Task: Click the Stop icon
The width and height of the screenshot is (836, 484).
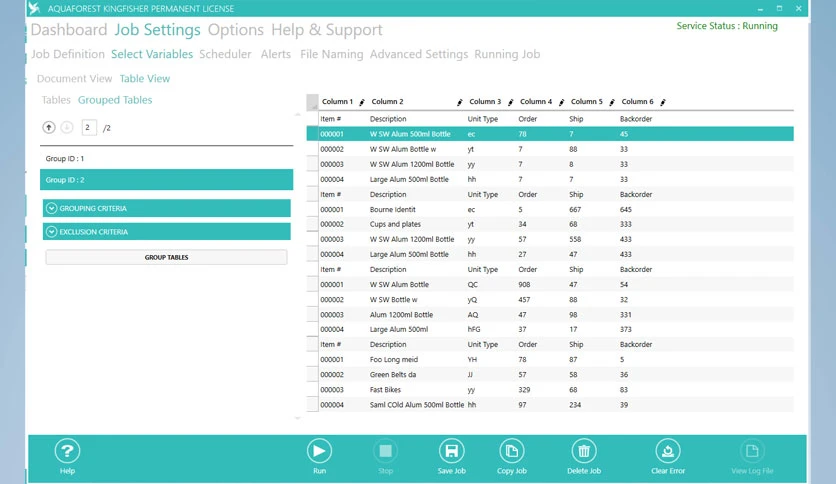Action: 385,451
